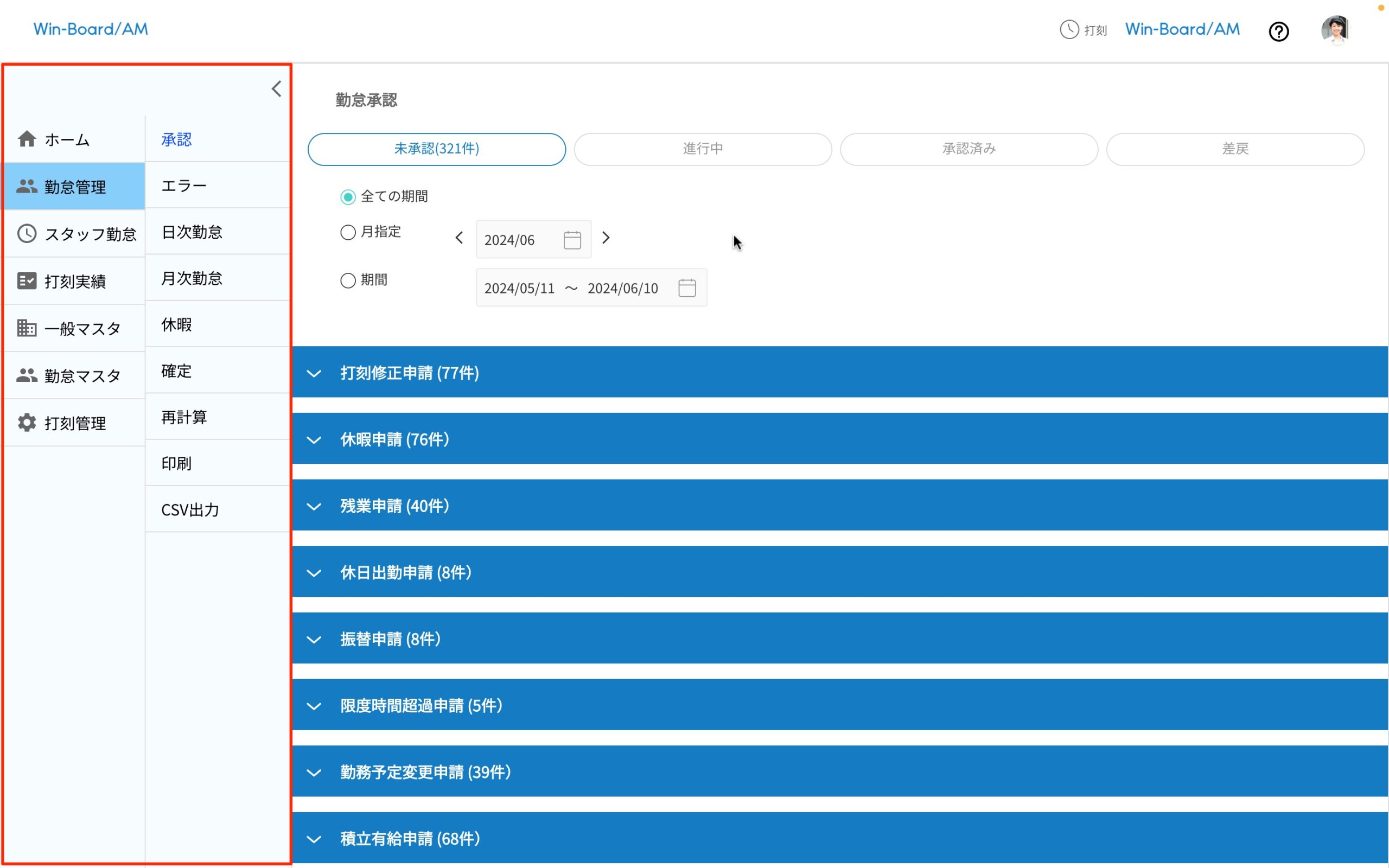Click the 打刻 clock icon in header
Viewport: 1389px width, 868px height.
point(1068,29)
